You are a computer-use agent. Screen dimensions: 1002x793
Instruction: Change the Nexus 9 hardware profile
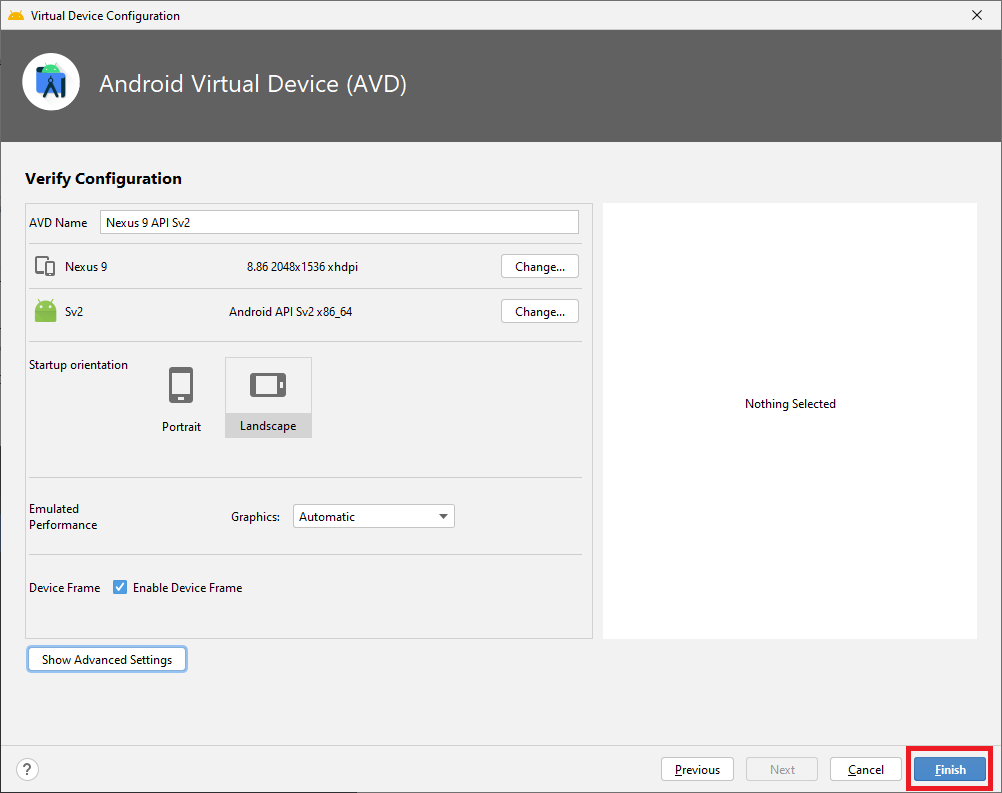coord(539,266)
